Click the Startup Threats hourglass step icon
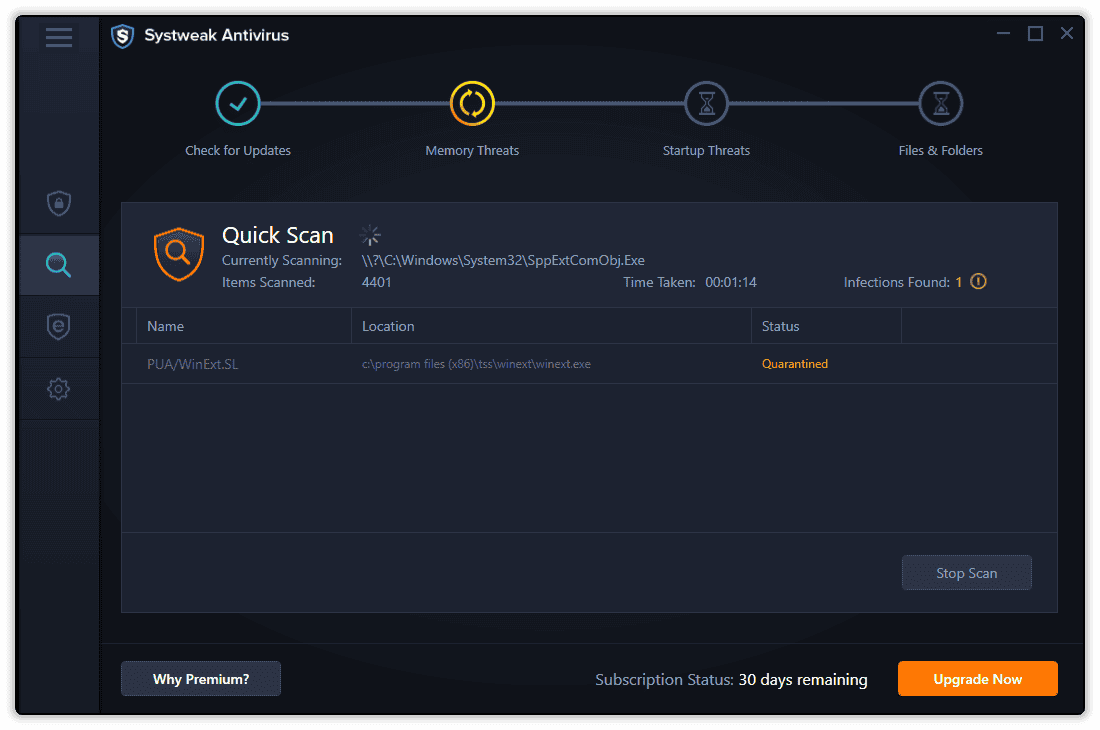 [706, 104]
